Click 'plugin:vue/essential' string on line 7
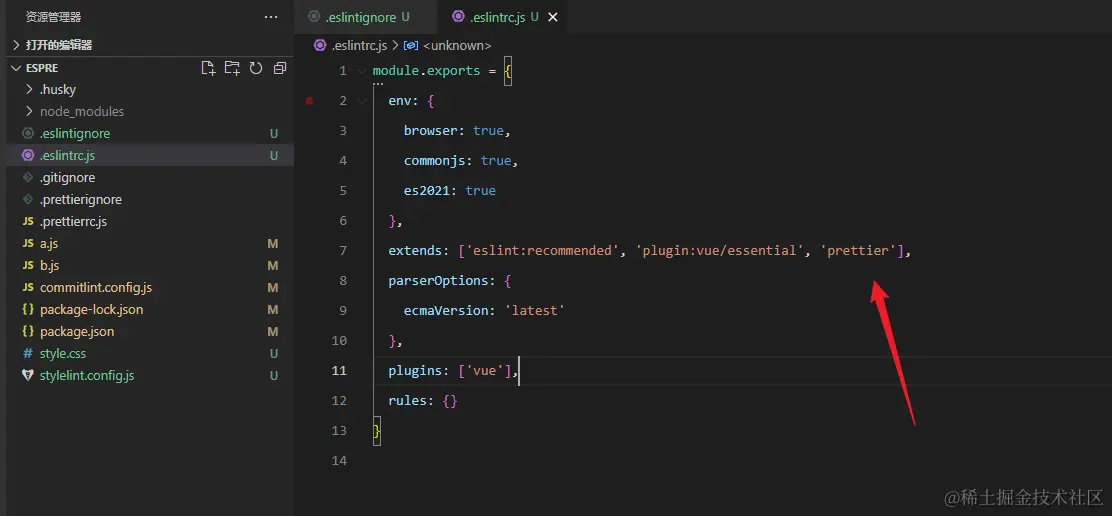The width and height of the screenshot is (1112, 516). coord(719,250)
